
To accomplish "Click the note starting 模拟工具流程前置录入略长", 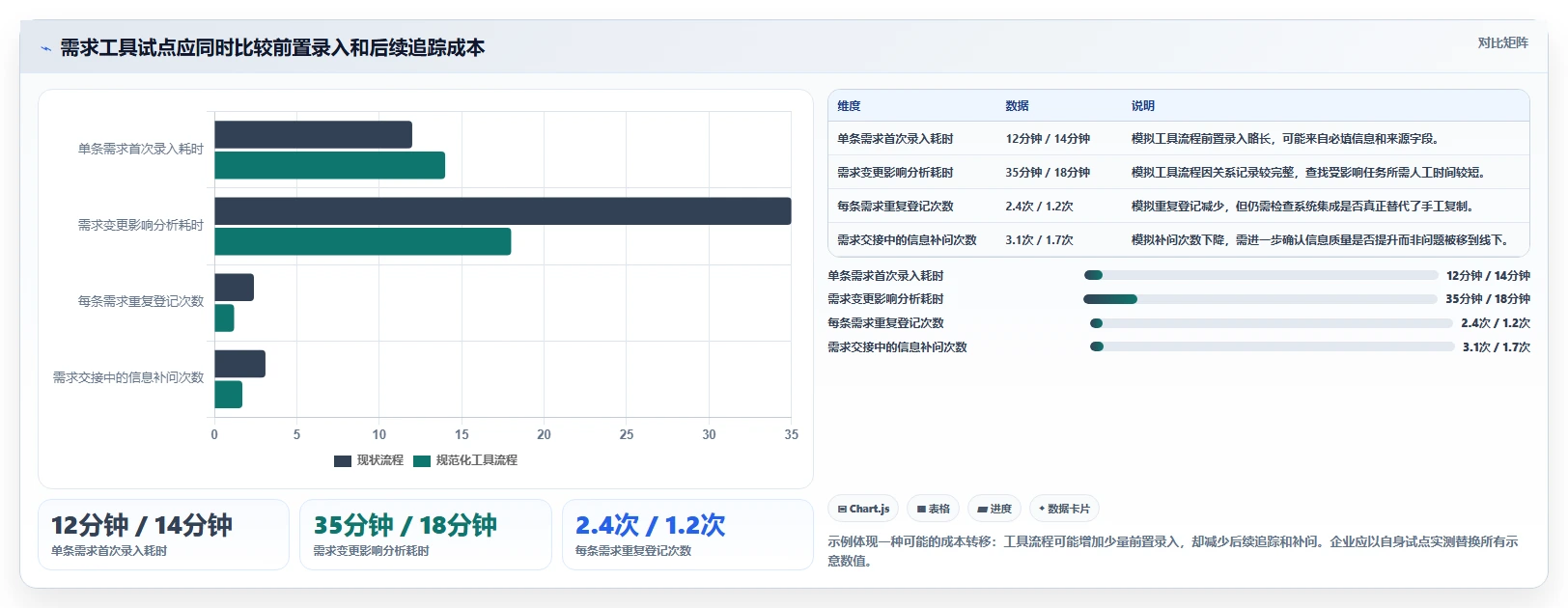I will (x=1285, y=139).
